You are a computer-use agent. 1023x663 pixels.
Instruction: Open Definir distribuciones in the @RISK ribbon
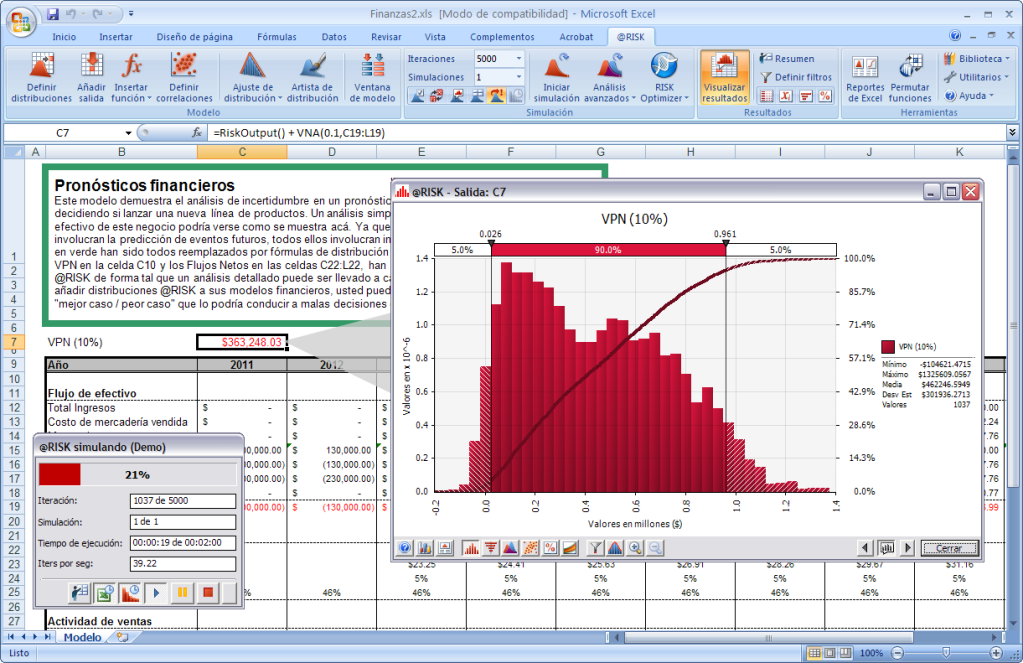(41, 78)
